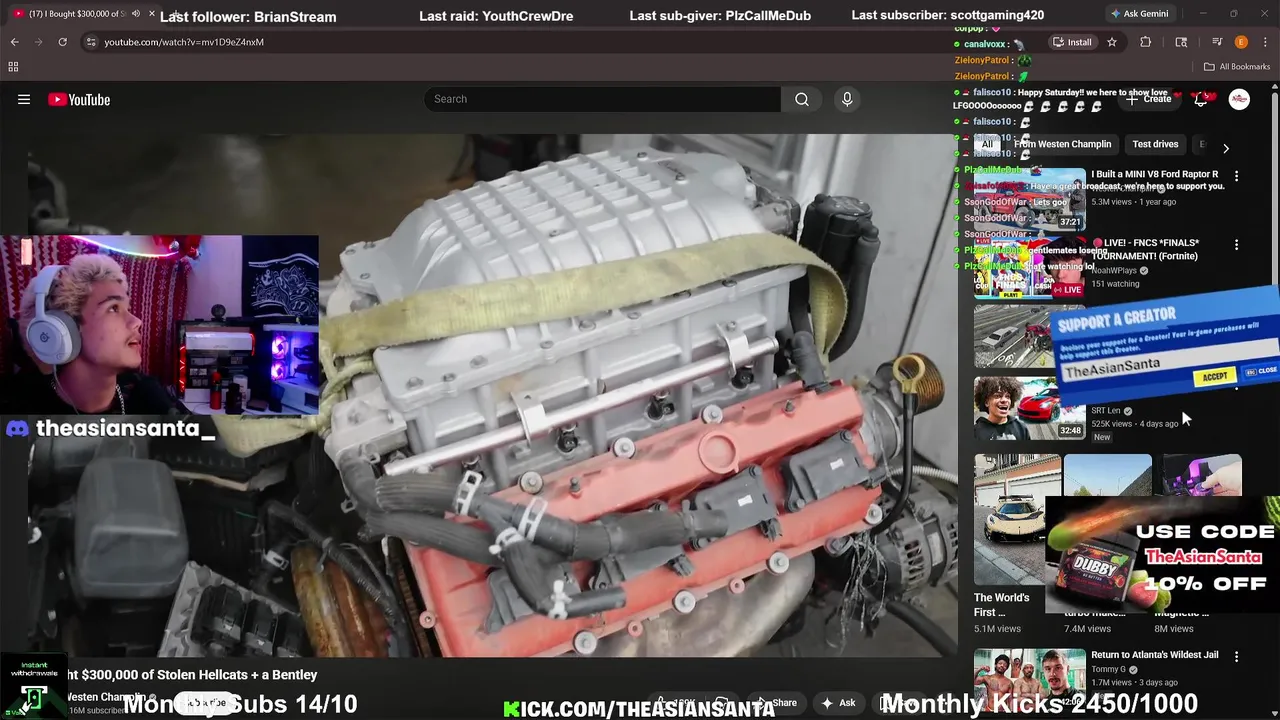Image resolution: width=1280 pixels, height=720 pixels.
Task: Select the 'Test drives' filter chip
Action: pyautogui.click(x=1155, y=144)
